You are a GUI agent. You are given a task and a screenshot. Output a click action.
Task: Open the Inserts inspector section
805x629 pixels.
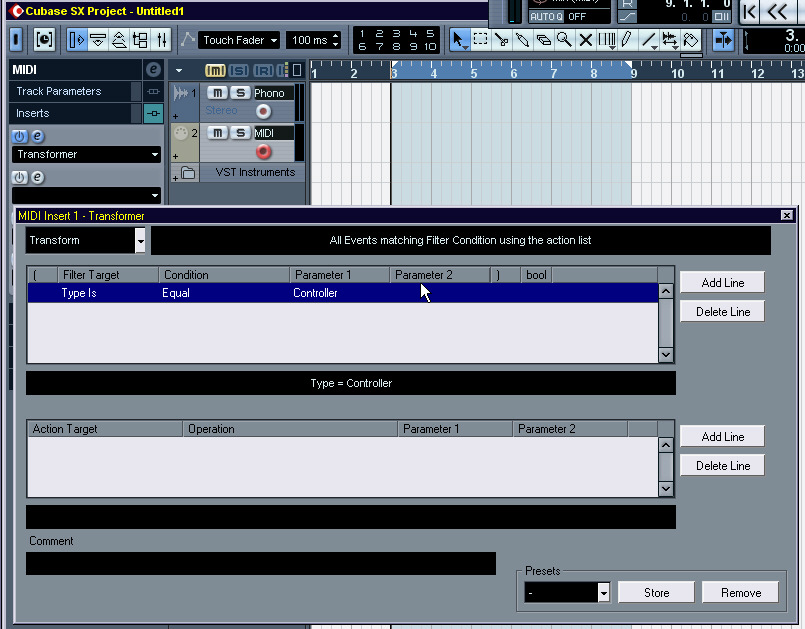[x=70, y=113]
